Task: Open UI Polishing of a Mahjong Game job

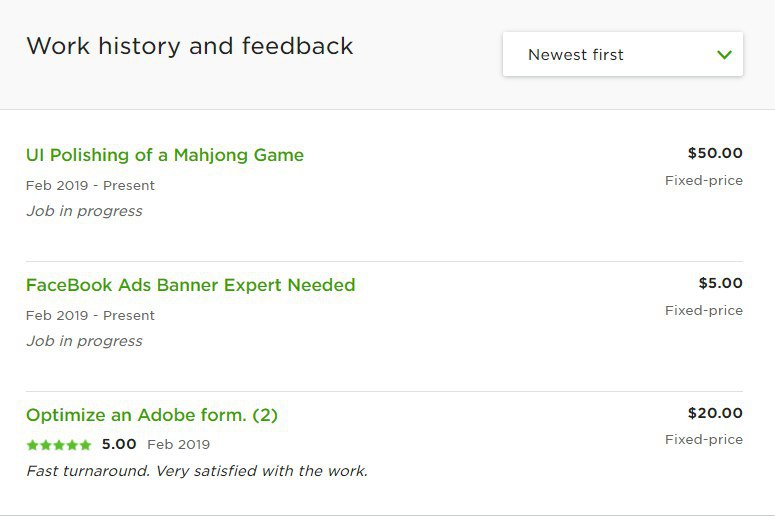Action: tap(165, 155)
